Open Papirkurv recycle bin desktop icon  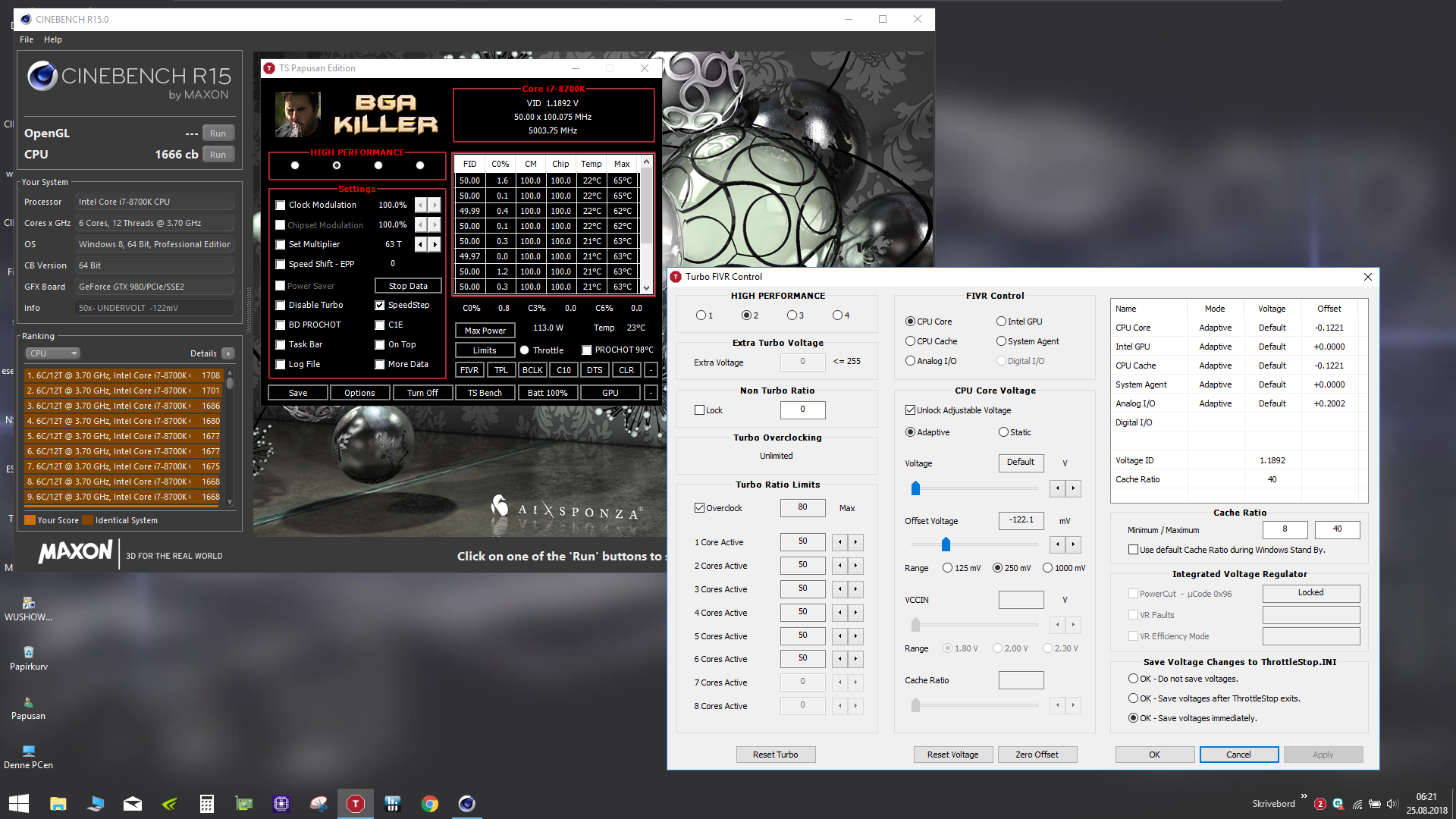[29, 658]
